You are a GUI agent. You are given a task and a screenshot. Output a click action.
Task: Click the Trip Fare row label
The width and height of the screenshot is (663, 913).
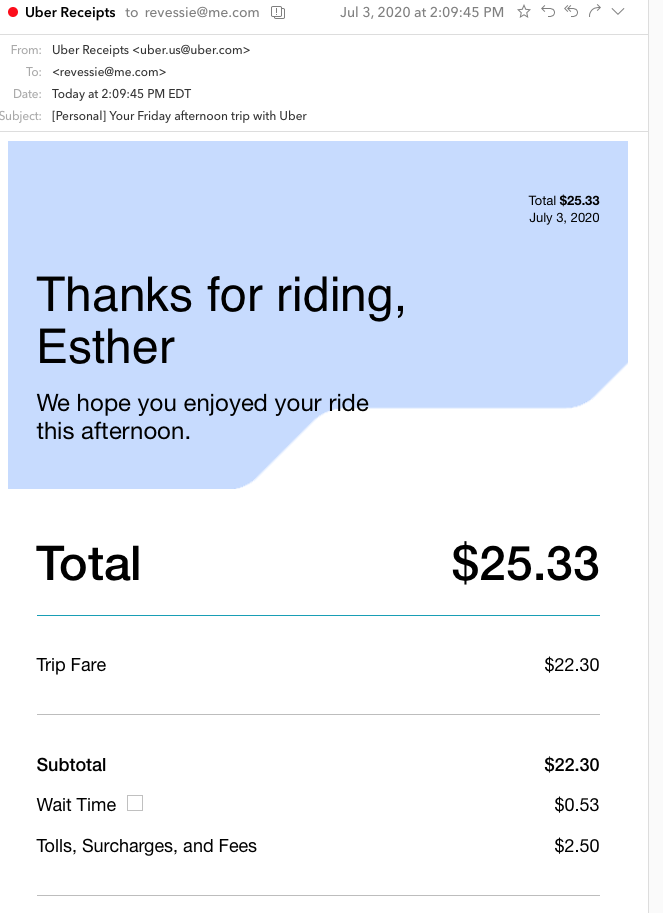71,665
